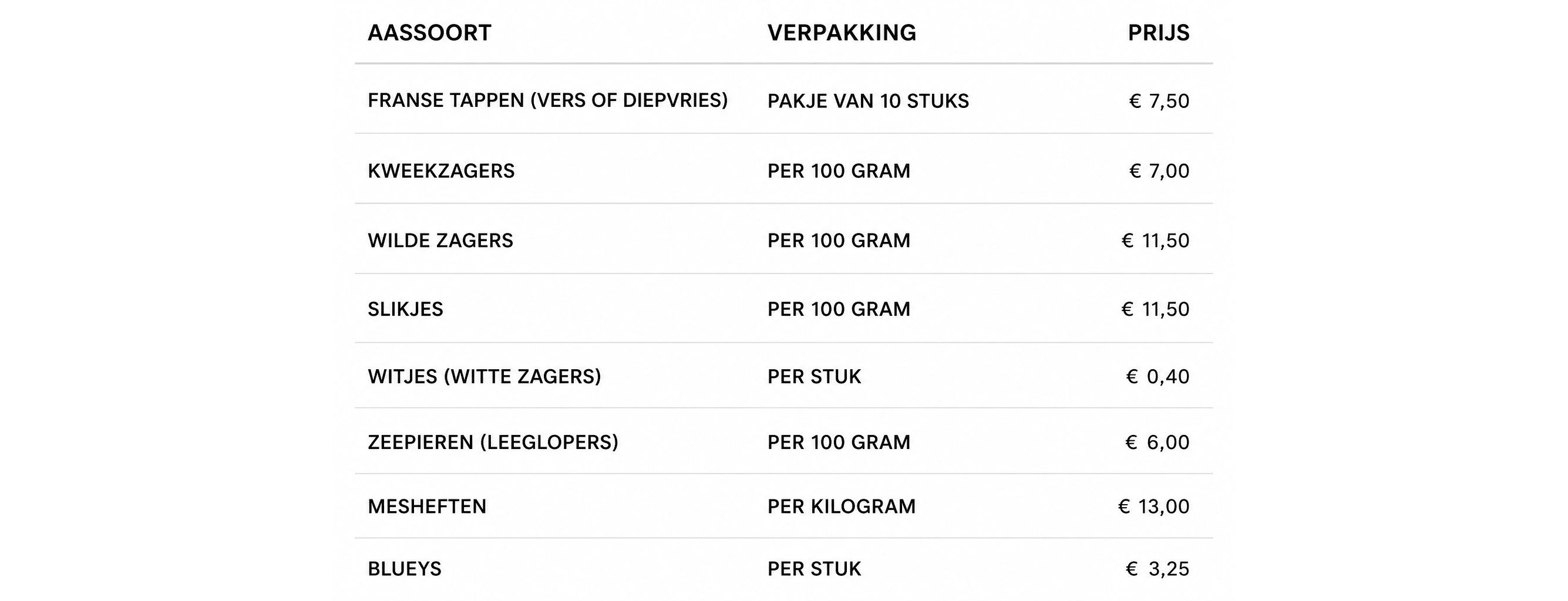Select the Wilde Zagers entry
The height and width of the screenshot is (601, 1568).
(440, 241)
